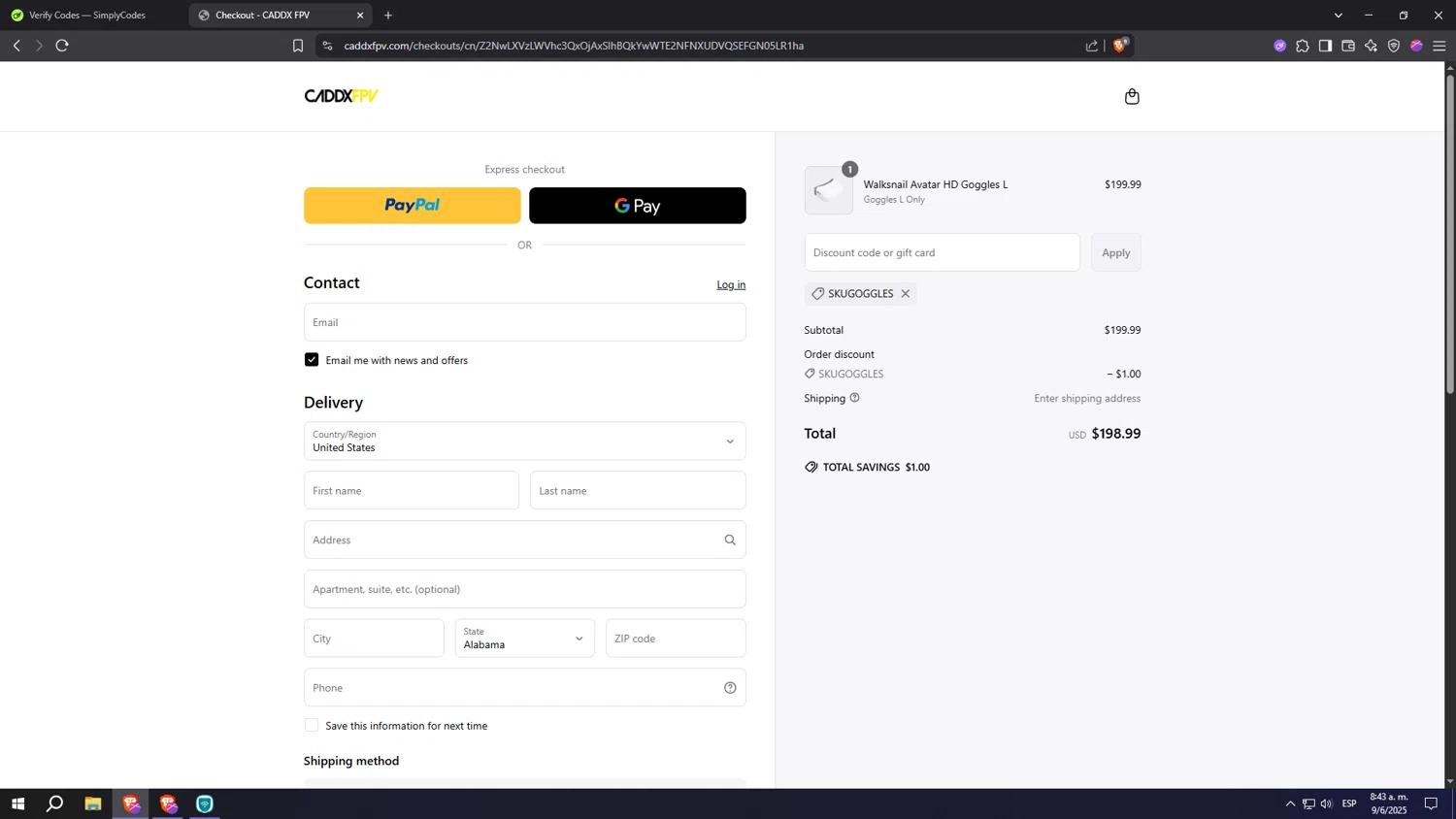Screen dimensions: 1456x819
Task: Open the Brave VPN shield icon
Action: point(1394,46)
